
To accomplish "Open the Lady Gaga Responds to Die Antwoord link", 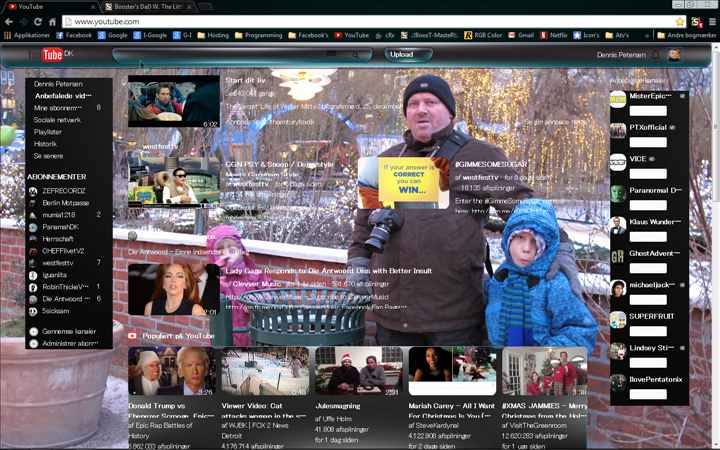I will 328,271.
